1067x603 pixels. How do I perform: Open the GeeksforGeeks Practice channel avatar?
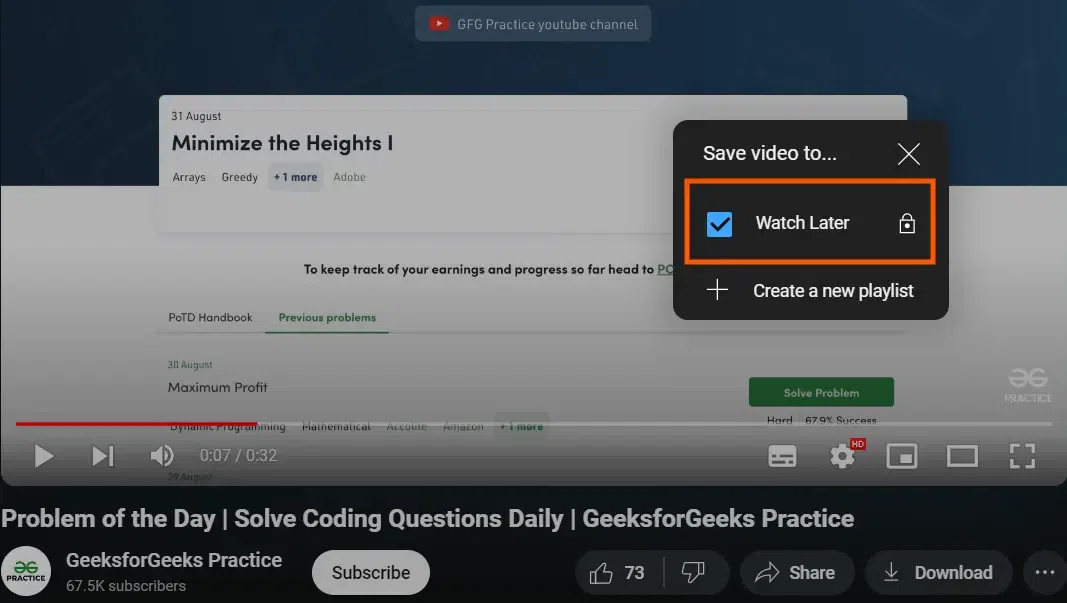coord(26,570)
